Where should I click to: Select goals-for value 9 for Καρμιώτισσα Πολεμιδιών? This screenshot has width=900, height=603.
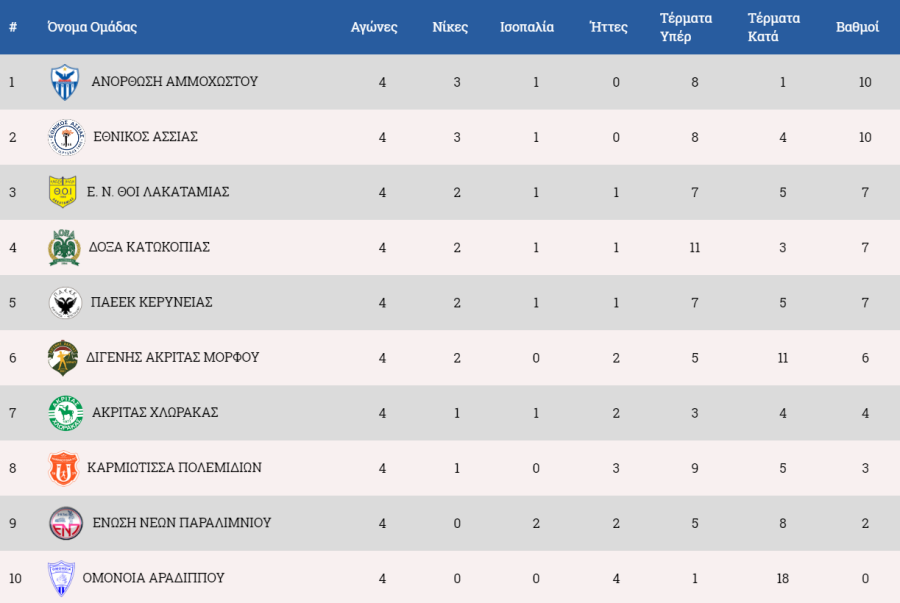pos(695,468)
